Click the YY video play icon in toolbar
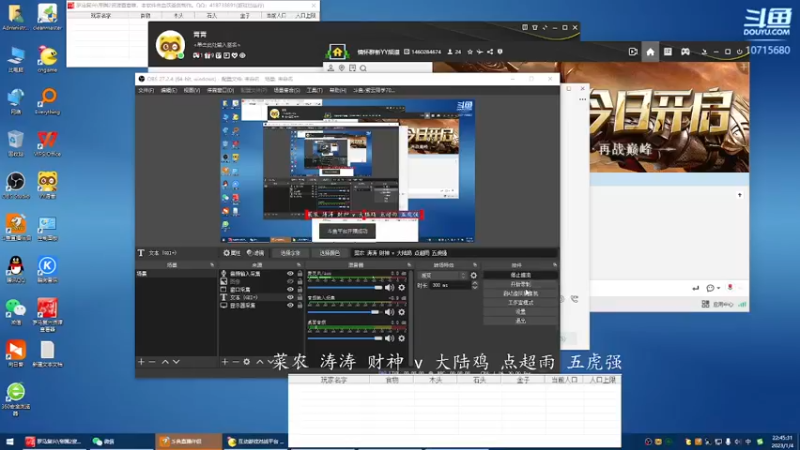This screenshot has width=800, height=450. tap(633, 52)
